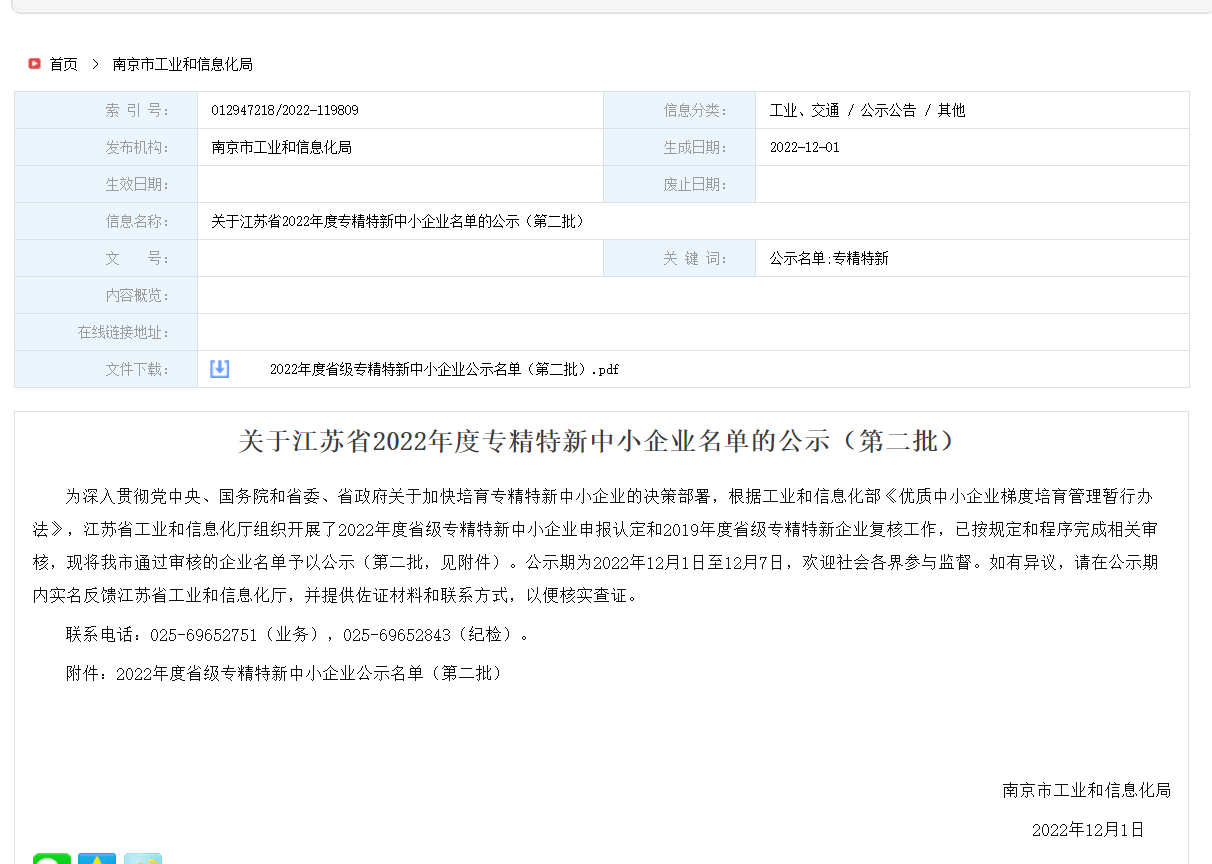This screenshot has height=864, width=1212.
Task: Click the article headline 关于江苏省2022年度专精特新中小企业名单的公示（第二批）
Action: click(601, 441)
